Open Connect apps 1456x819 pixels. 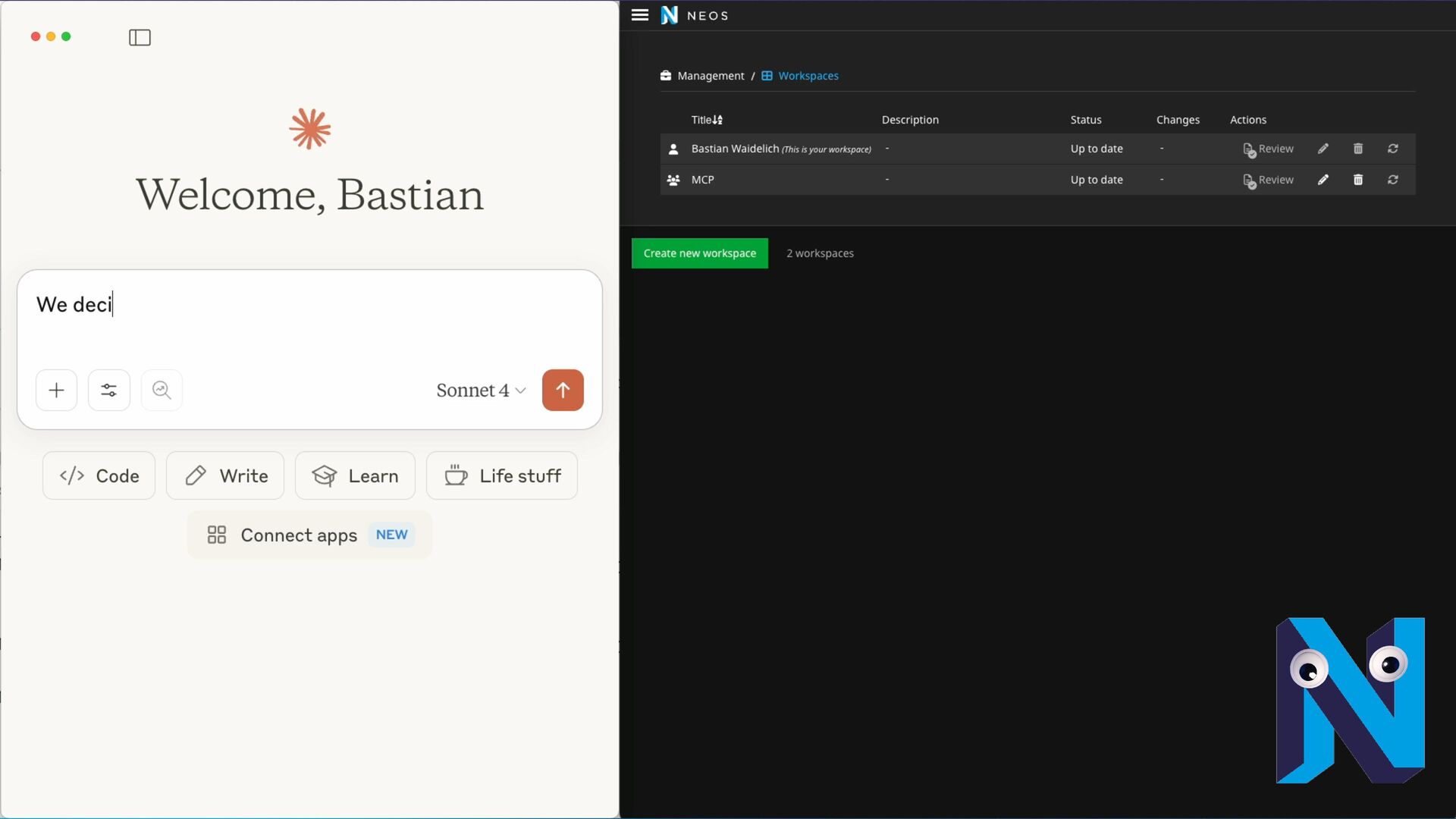309,535
